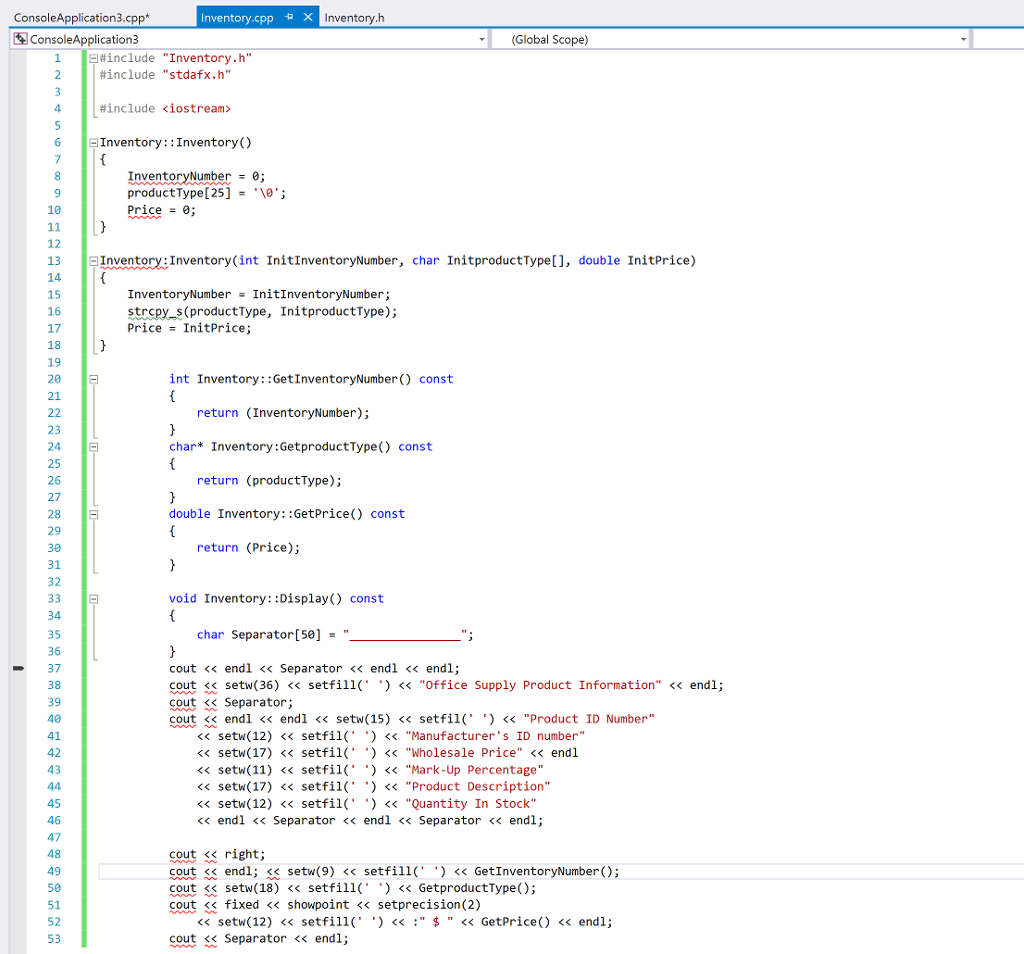Click productType[25] on line 9
The image size is (1024, 954).
click(179, 193)
